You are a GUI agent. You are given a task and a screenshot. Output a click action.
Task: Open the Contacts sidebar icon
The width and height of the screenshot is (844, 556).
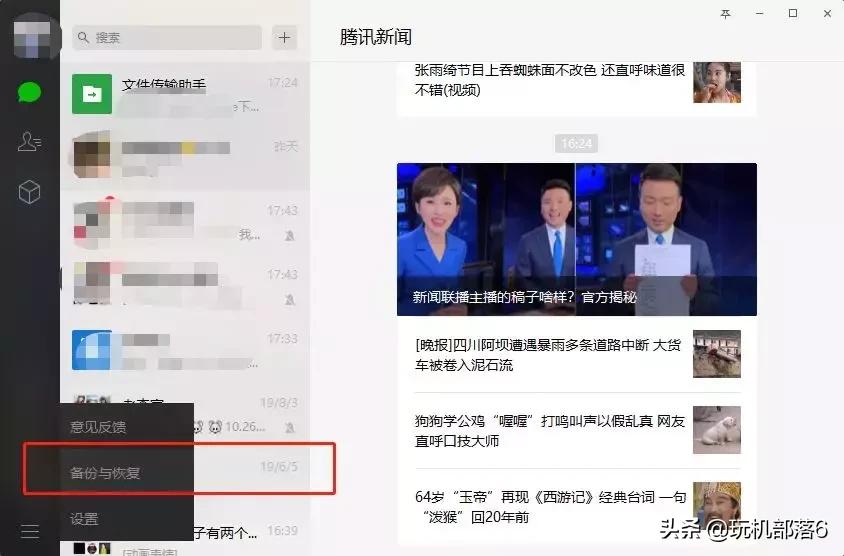pyautogui.click(x=29, y=142)
